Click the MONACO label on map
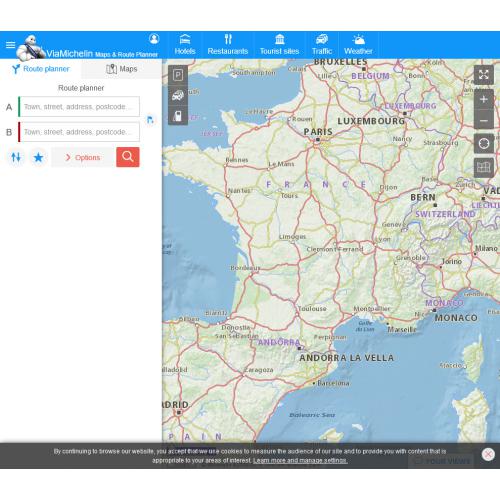Viewport: 500px width, 500px height. [456, 318]
